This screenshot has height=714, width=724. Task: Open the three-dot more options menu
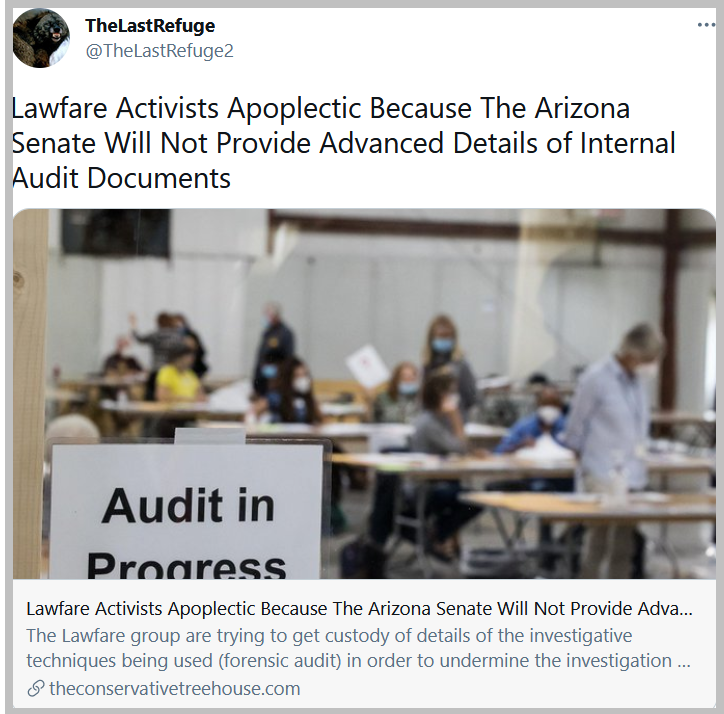point(706,25)
